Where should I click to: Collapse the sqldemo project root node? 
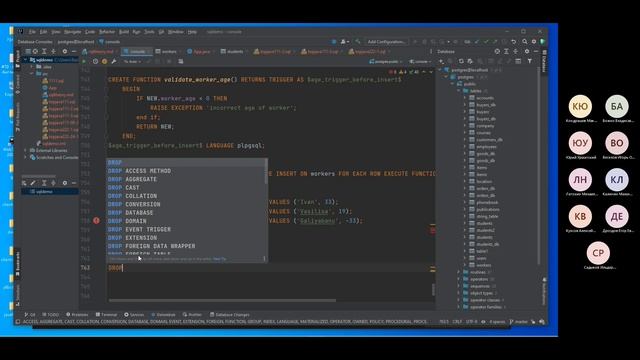click(26, 60)
